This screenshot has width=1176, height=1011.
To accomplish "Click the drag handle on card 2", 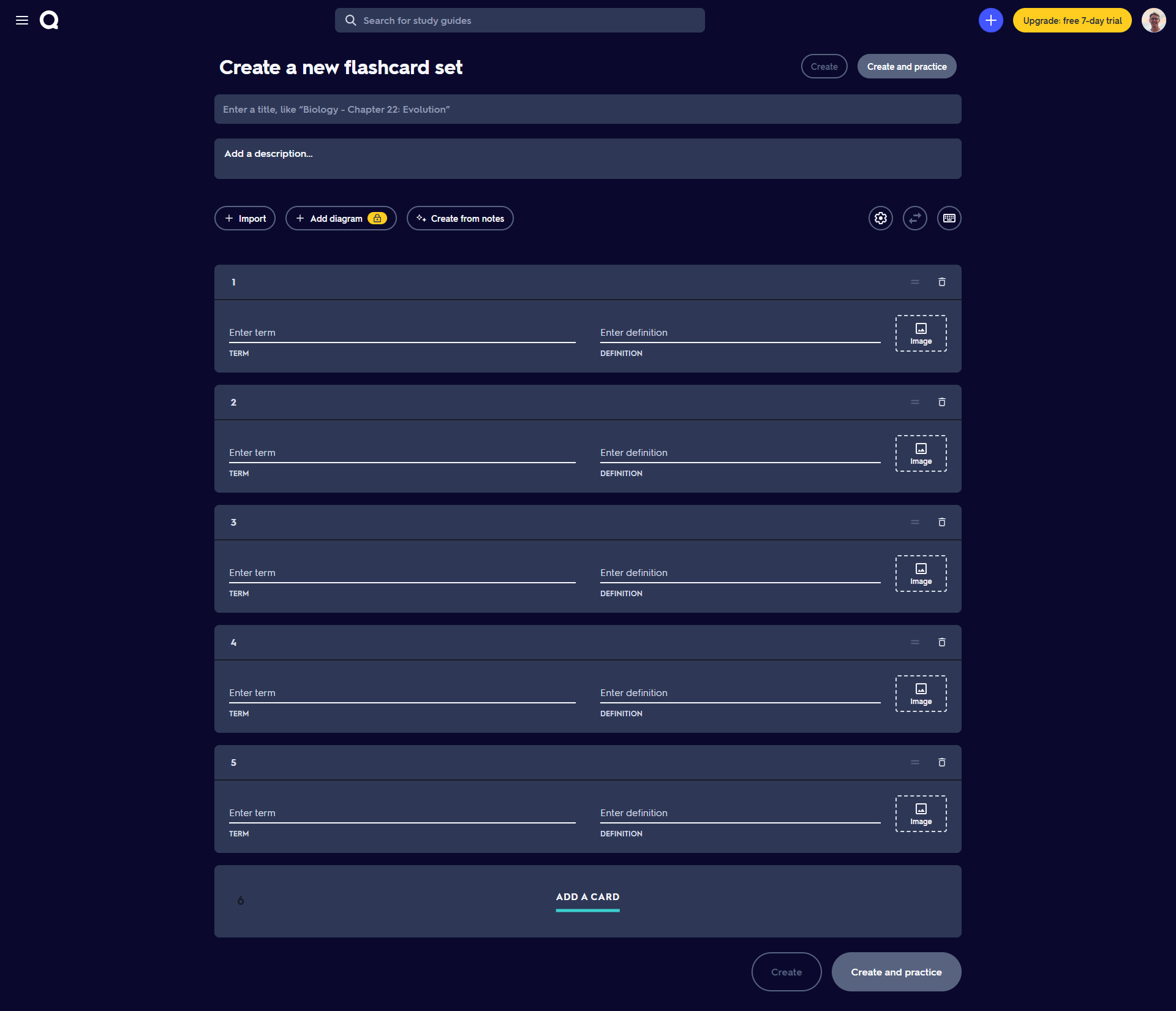I will (x=914, y=402).
